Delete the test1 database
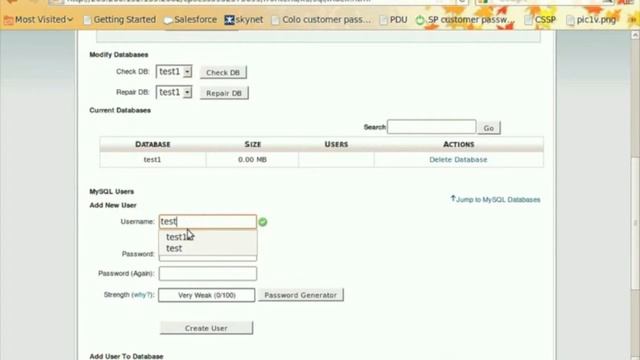This screenshot has height=360, width=640. click(458, 160)
